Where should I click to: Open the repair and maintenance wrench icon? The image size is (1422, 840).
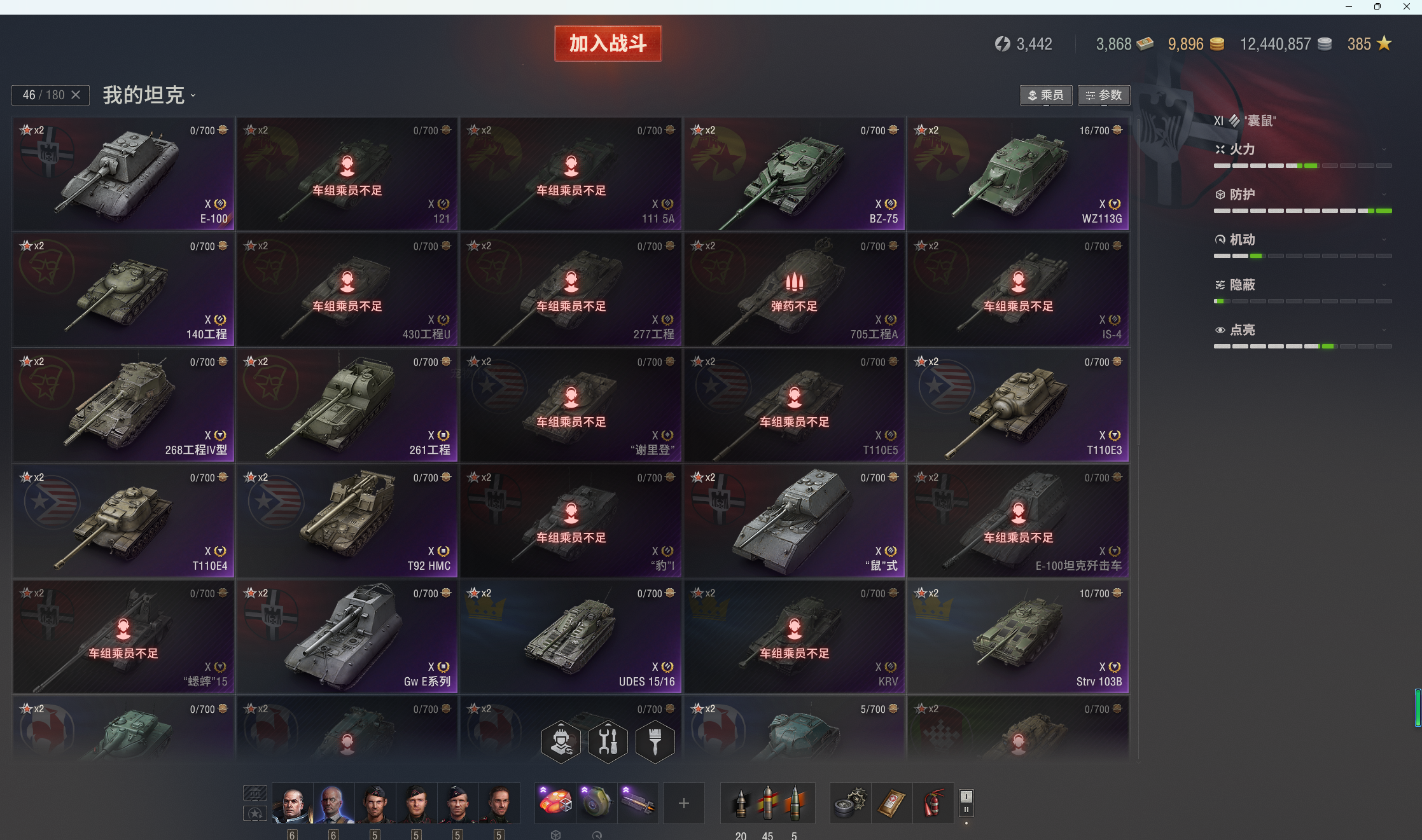tap(608, 741)
